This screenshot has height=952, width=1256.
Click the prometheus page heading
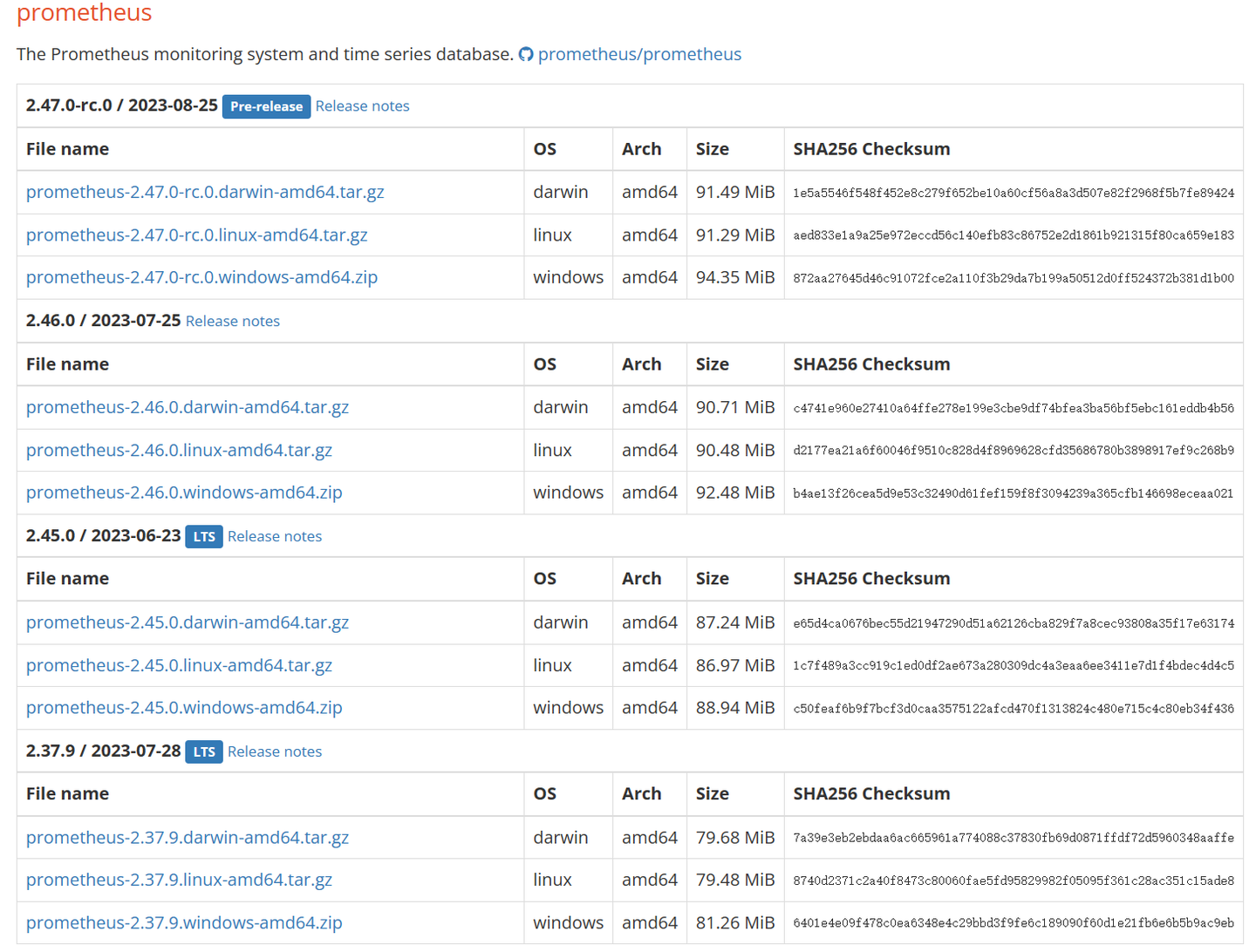coord(84,14)
